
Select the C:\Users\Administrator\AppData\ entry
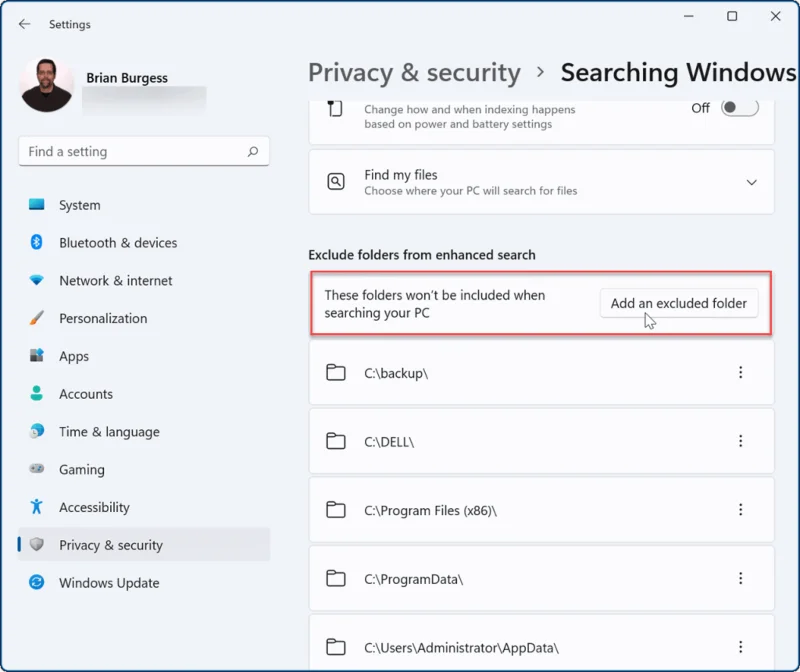541,643
